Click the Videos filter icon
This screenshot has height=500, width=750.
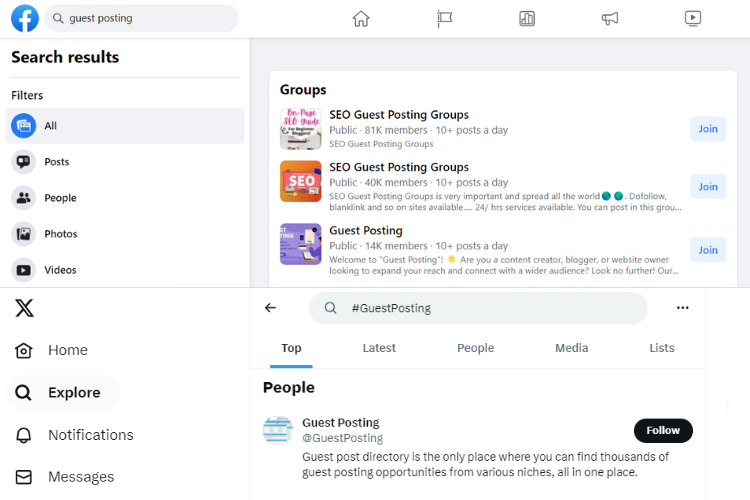tap(23, 270)
